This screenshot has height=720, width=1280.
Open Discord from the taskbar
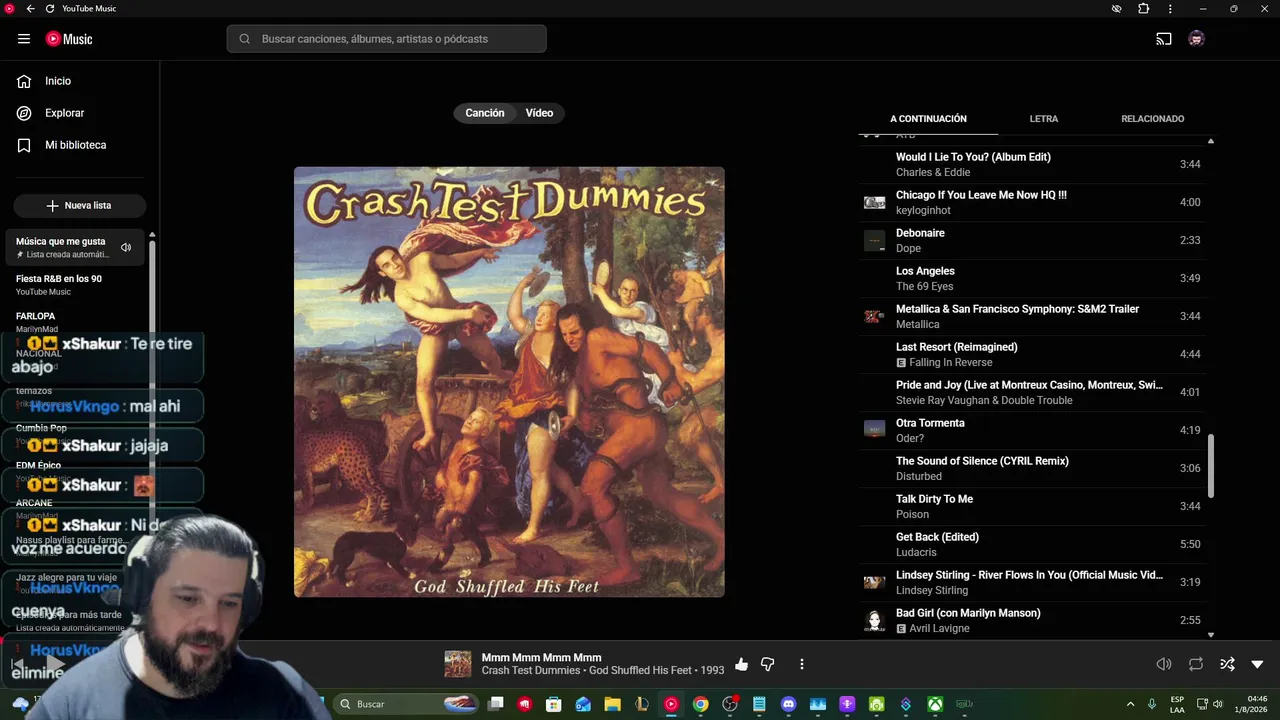pyautogui.click(x=788, y=704)
